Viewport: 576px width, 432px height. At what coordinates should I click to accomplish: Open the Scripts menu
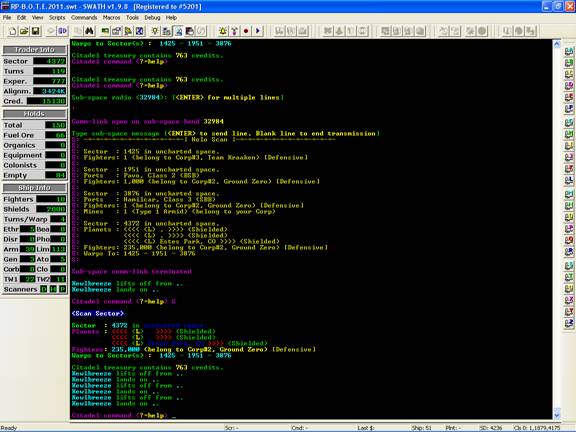click(57, 17)
